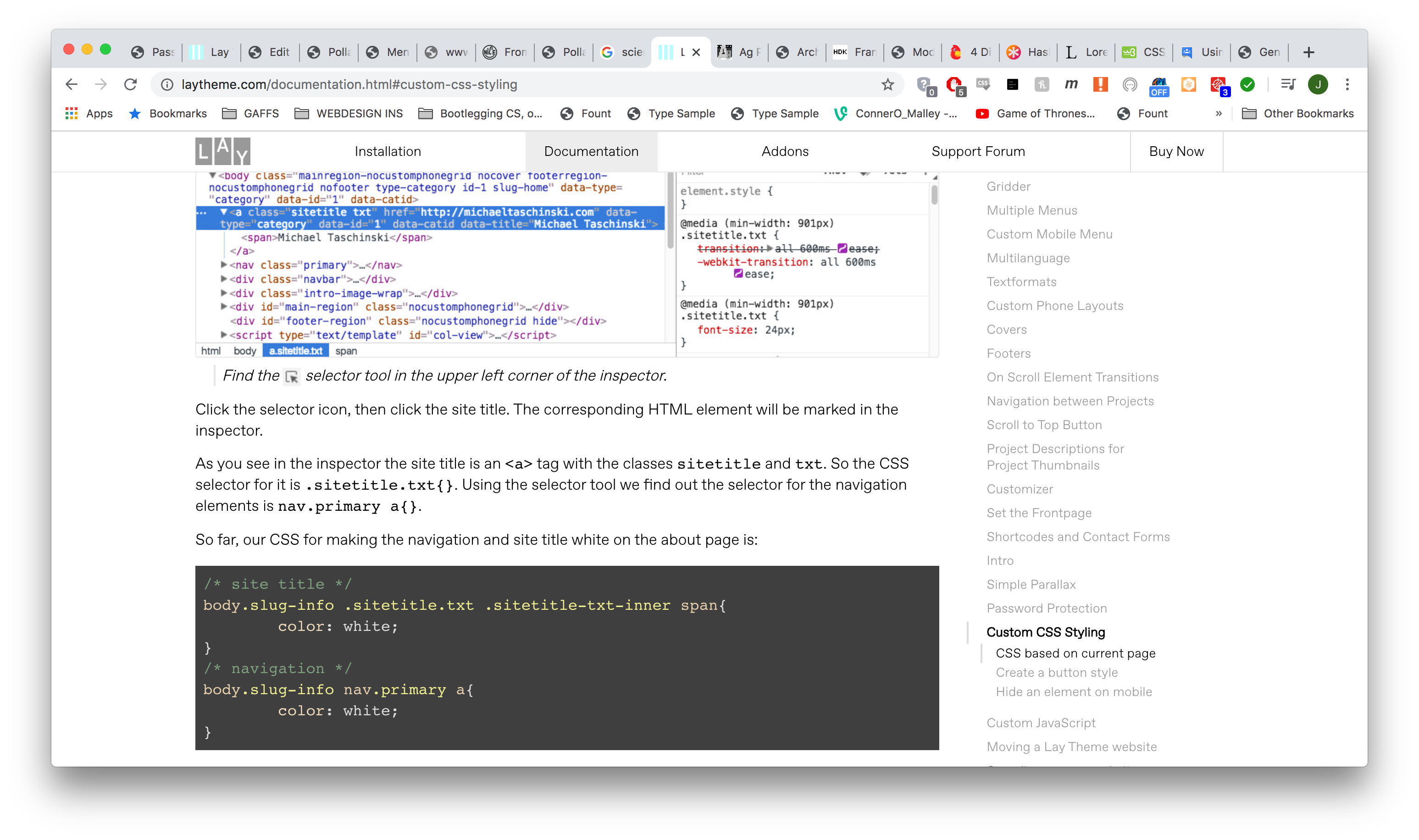Bookmark page with star icon
Screen dimensions: 1419x840
tap(887, 84)
